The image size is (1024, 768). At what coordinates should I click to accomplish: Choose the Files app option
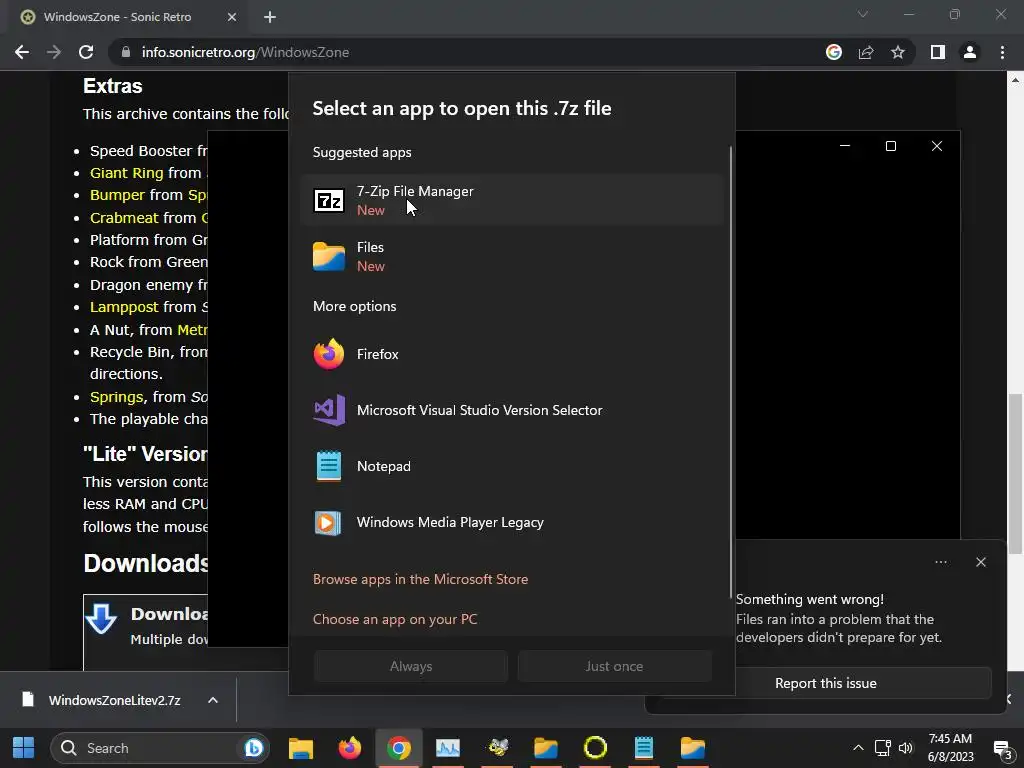click(512, 256)
